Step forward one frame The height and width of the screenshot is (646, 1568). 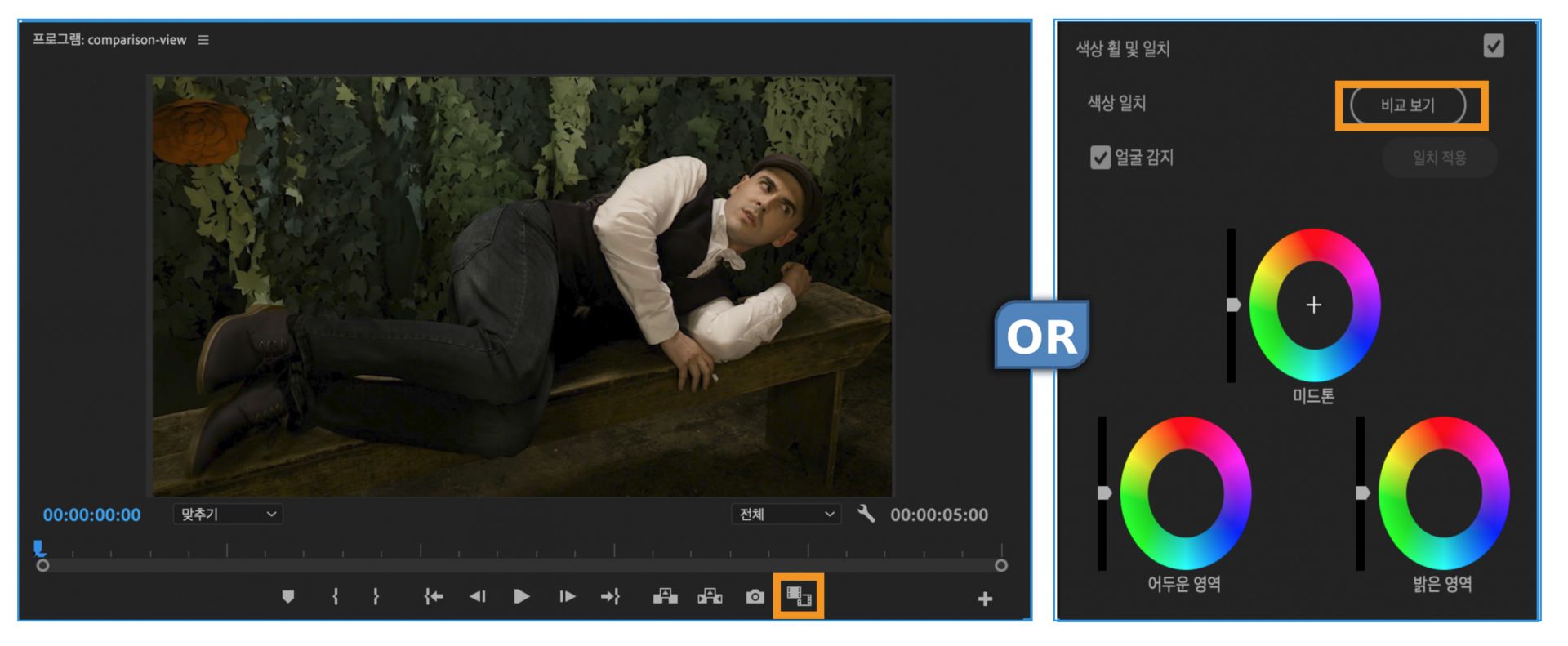coord(567,597)
